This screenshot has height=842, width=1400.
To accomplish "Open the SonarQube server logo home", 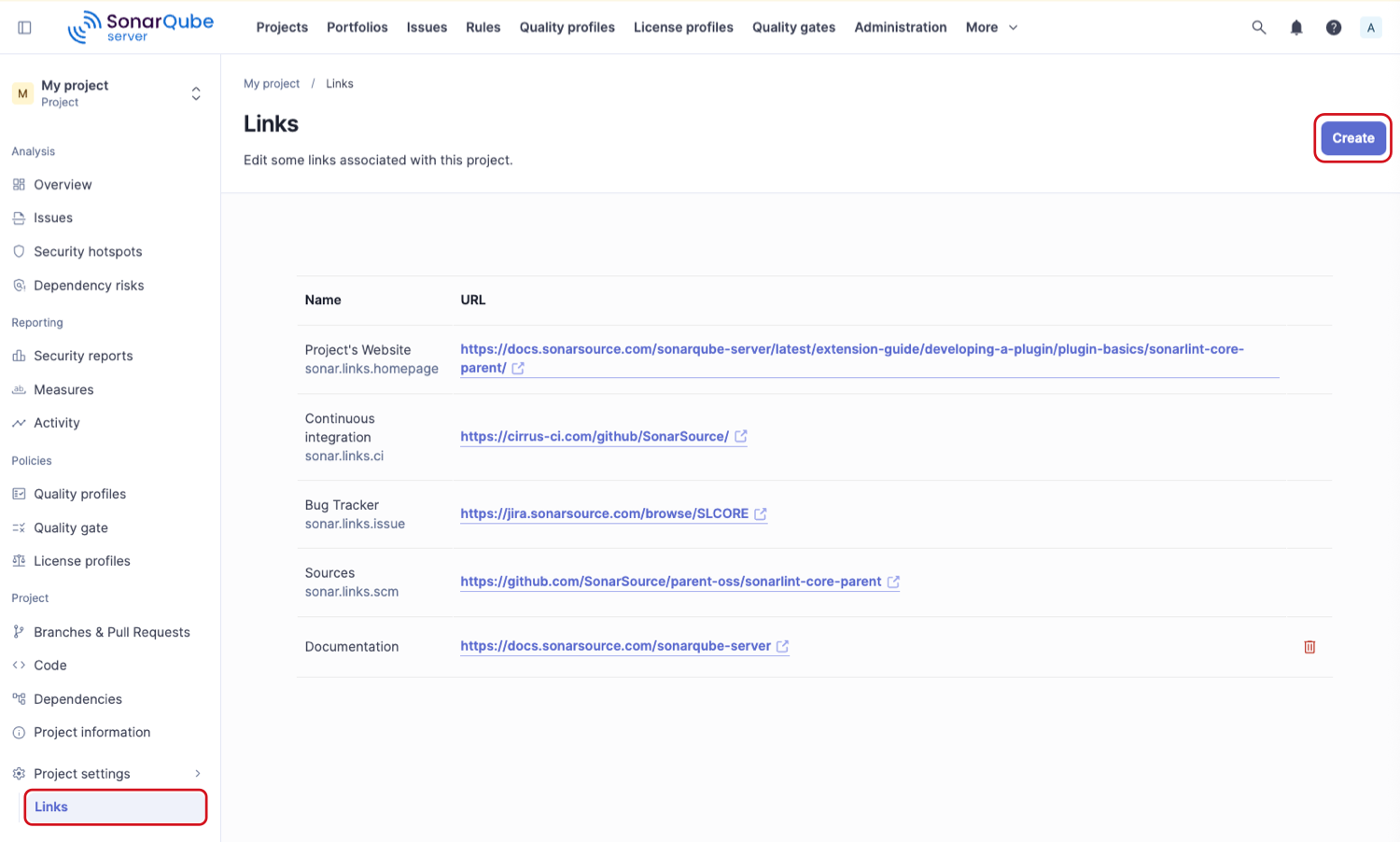I will click(141, 27).
